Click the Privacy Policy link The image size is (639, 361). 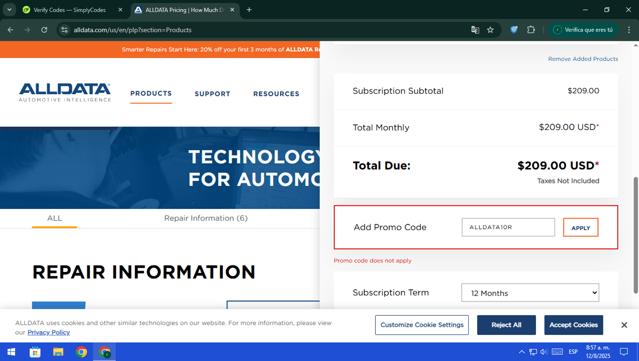pos(48,332)
